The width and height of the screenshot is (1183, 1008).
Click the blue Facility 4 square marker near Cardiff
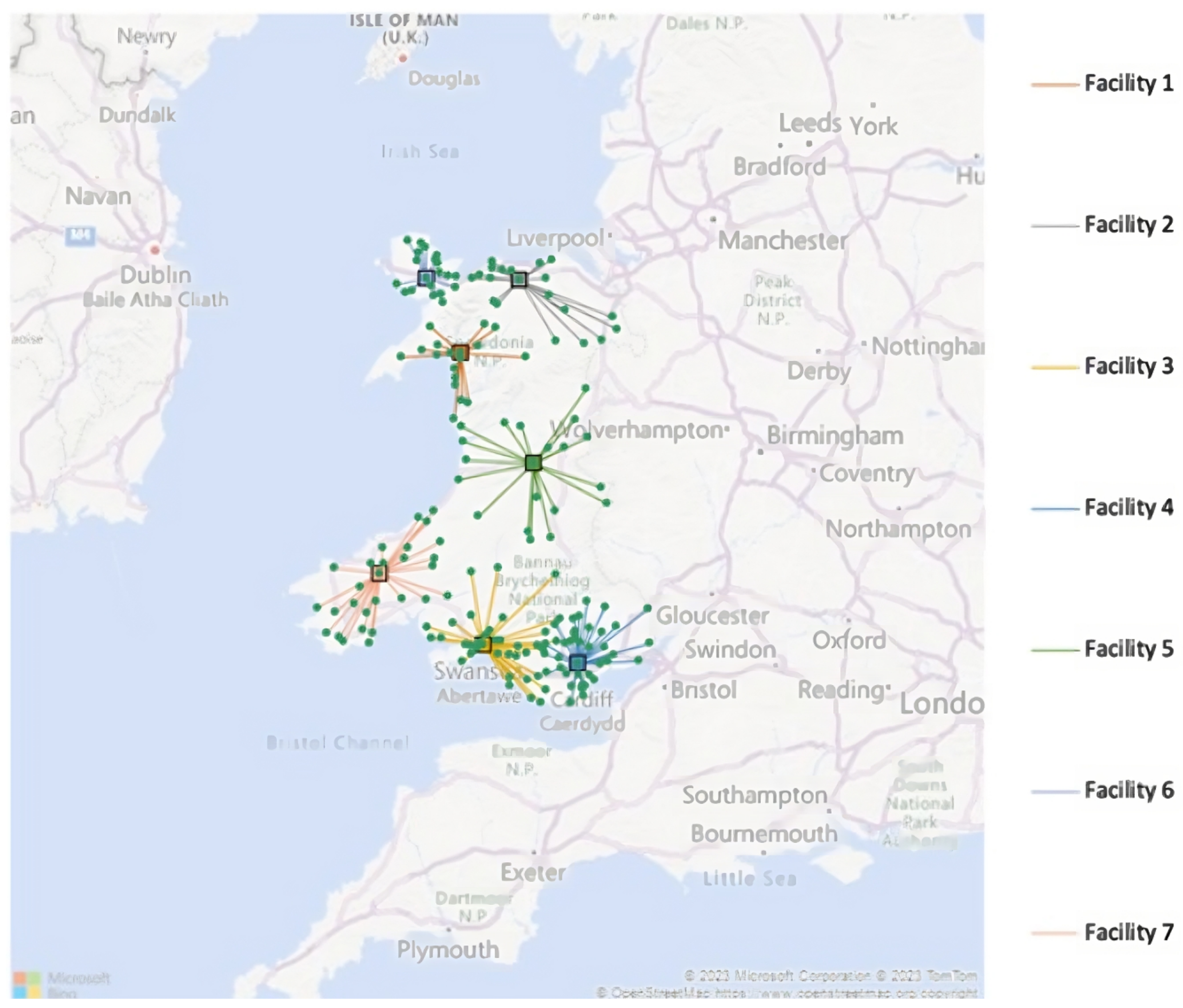click(x=578, y=662)
